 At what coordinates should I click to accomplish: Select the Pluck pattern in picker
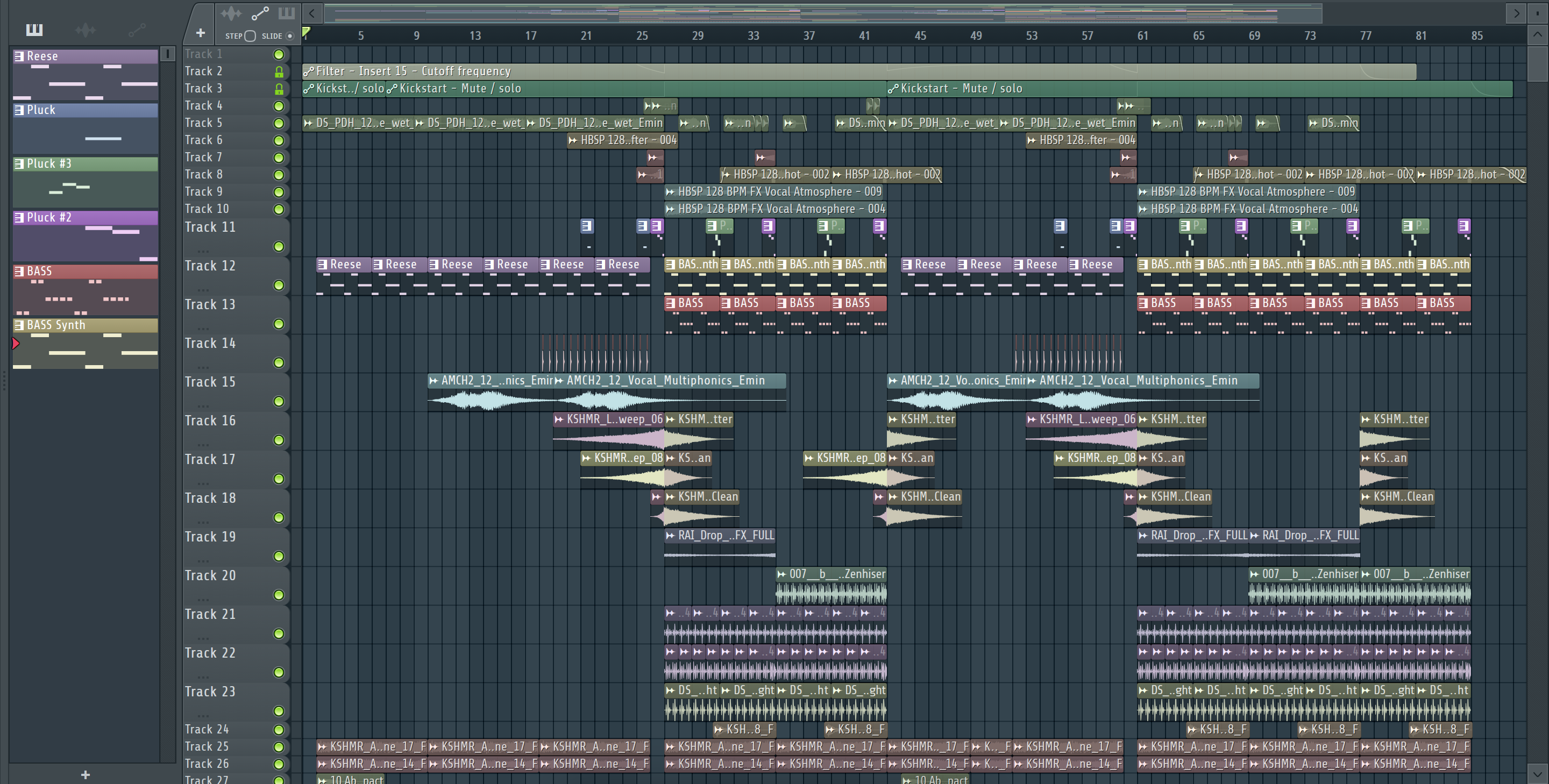pos(86,128)
